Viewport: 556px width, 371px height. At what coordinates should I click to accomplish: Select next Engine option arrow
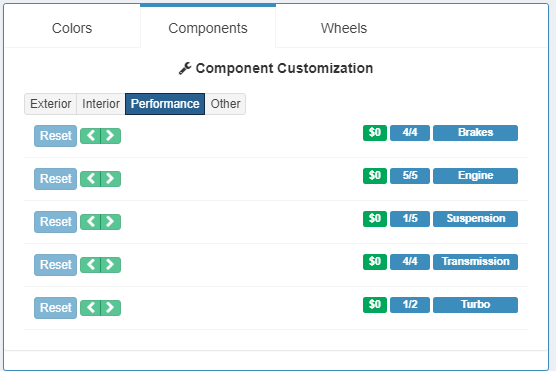pyautogui.click(x=111, y=179)
